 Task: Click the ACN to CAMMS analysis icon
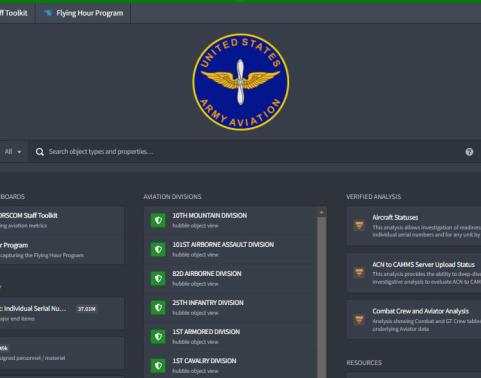[x=359, y=272]
